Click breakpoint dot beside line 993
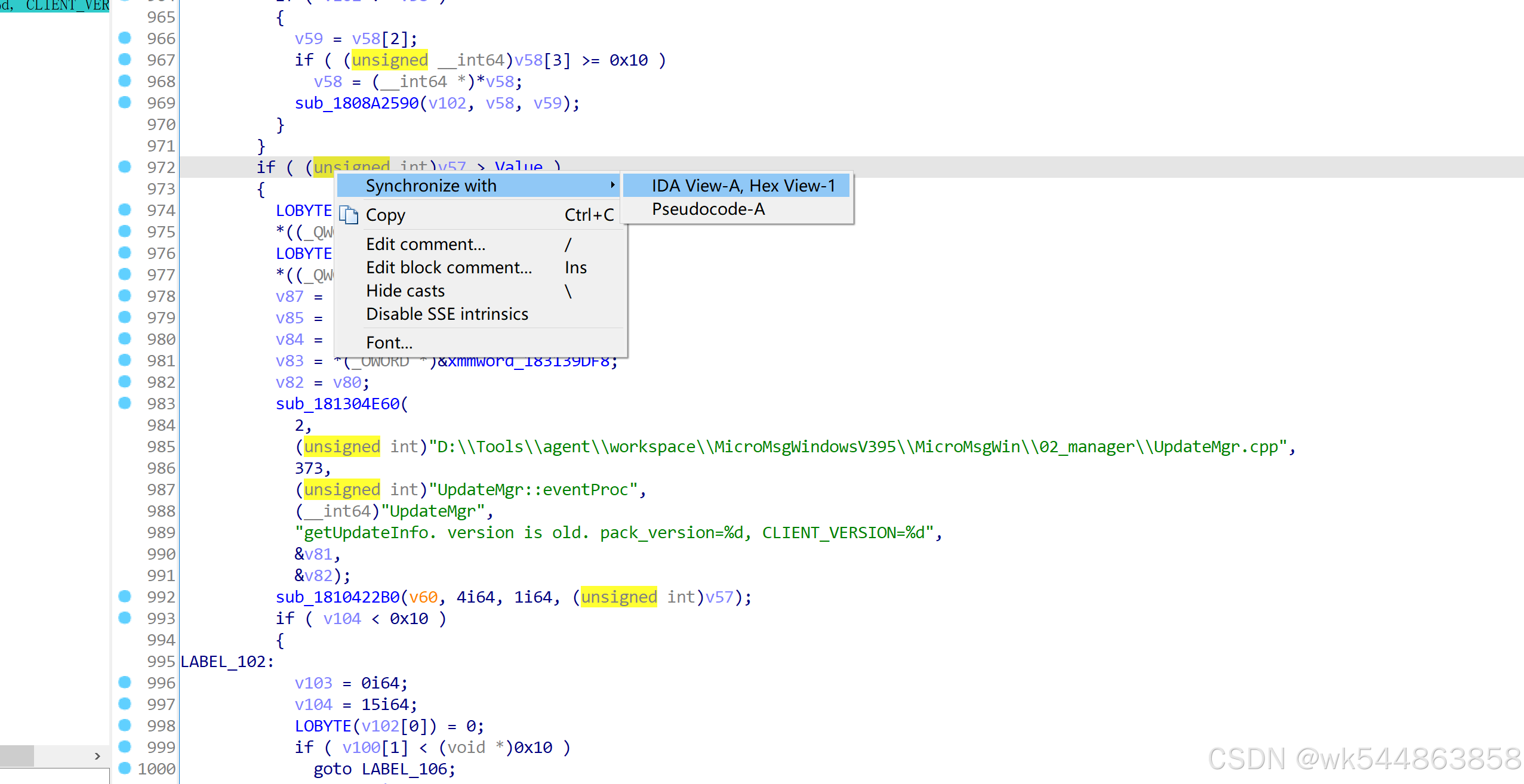Screen dimensions: 1524x784 pos(125,618)
